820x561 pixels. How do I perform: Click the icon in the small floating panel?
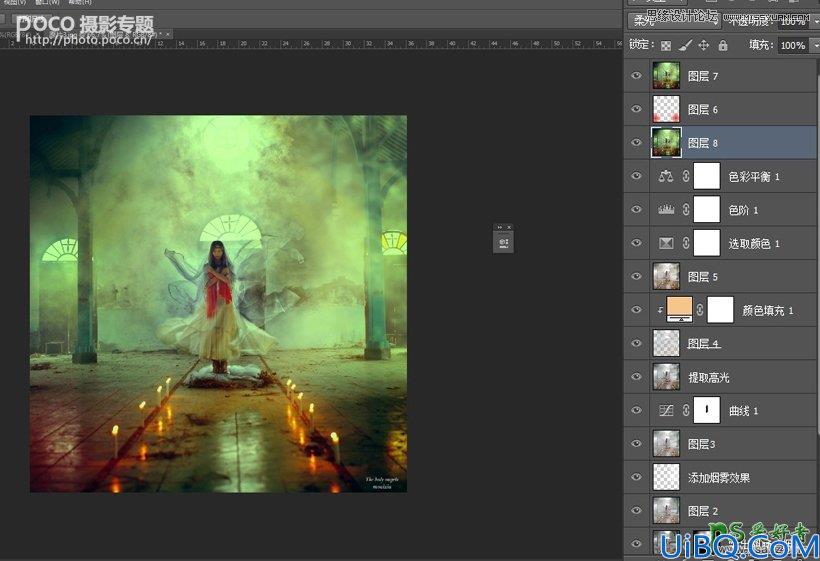(504, 243)
